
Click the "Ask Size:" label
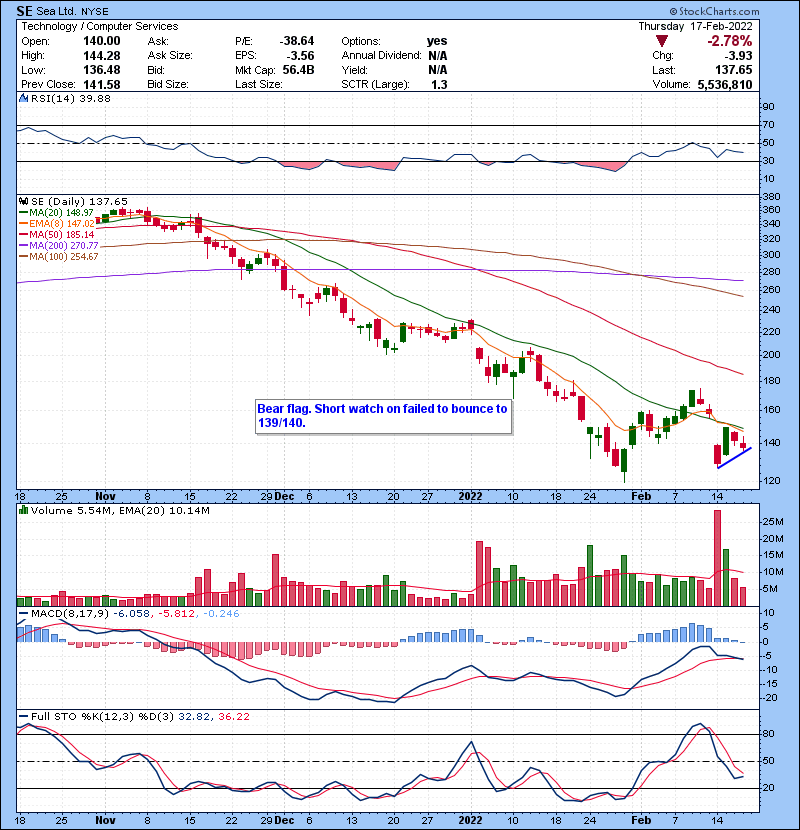[170, 56]
